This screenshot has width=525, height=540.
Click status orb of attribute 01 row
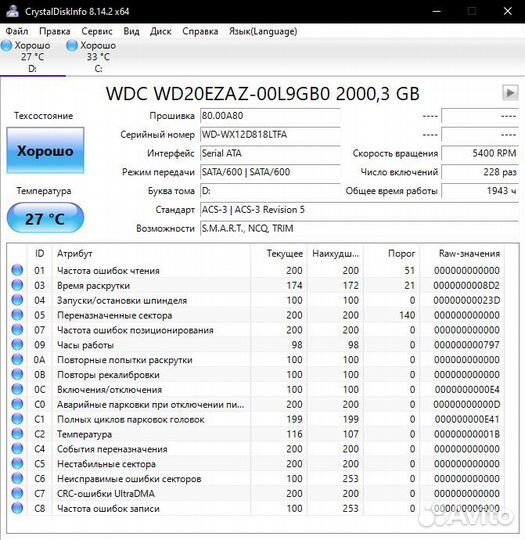[x=17, y=270]
